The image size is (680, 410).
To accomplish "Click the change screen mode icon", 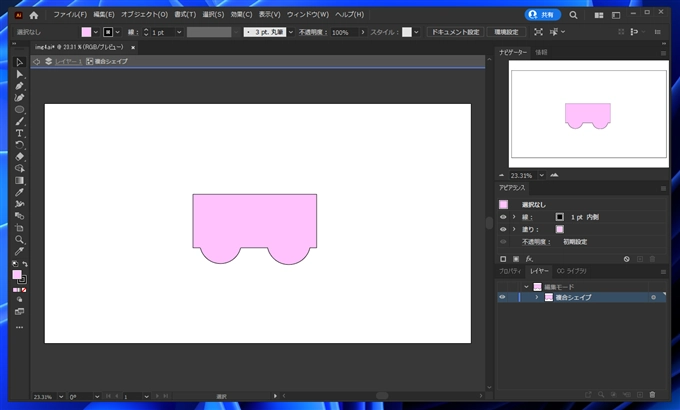I will (x=19, y=312).
